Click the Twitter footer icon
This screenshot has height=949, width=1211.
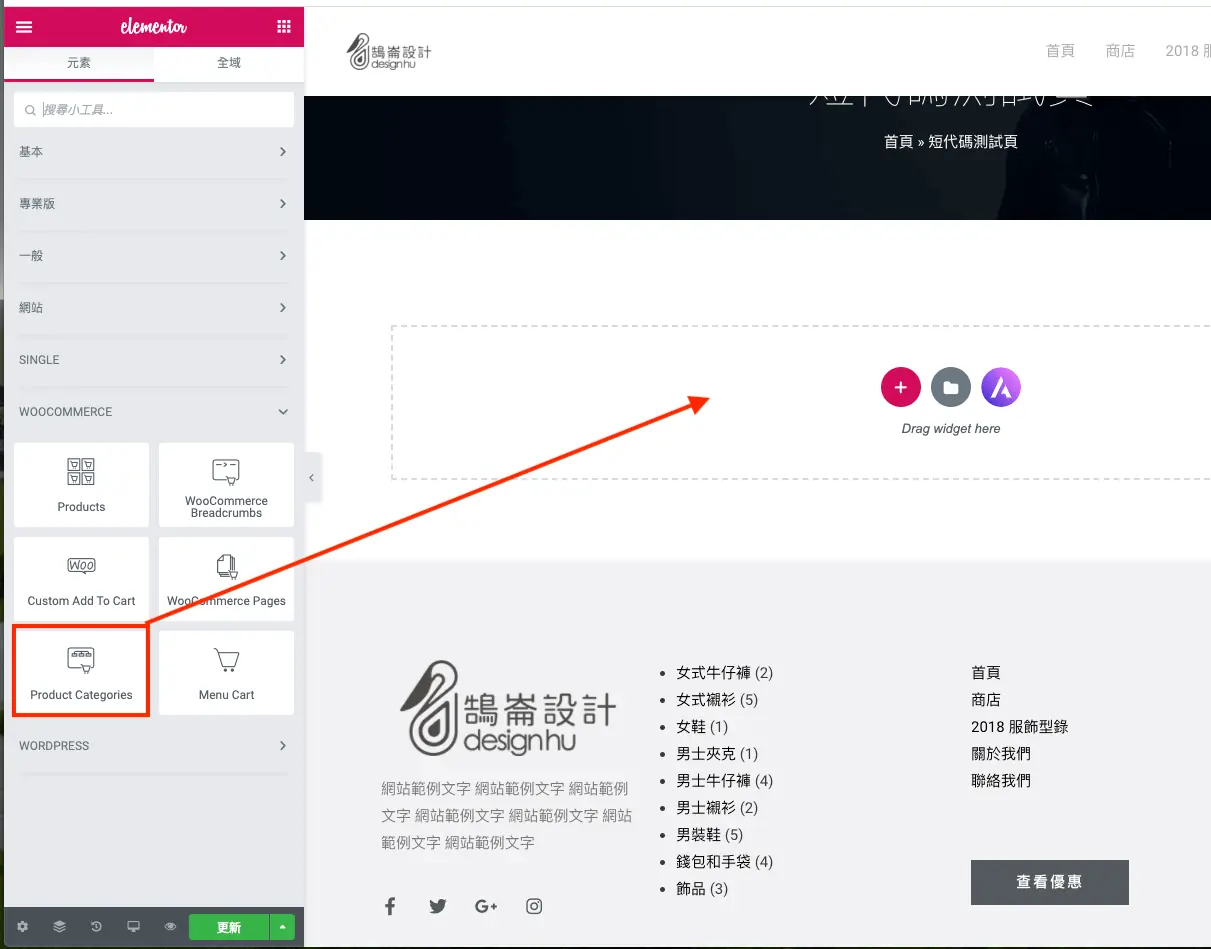coord(438,906)
